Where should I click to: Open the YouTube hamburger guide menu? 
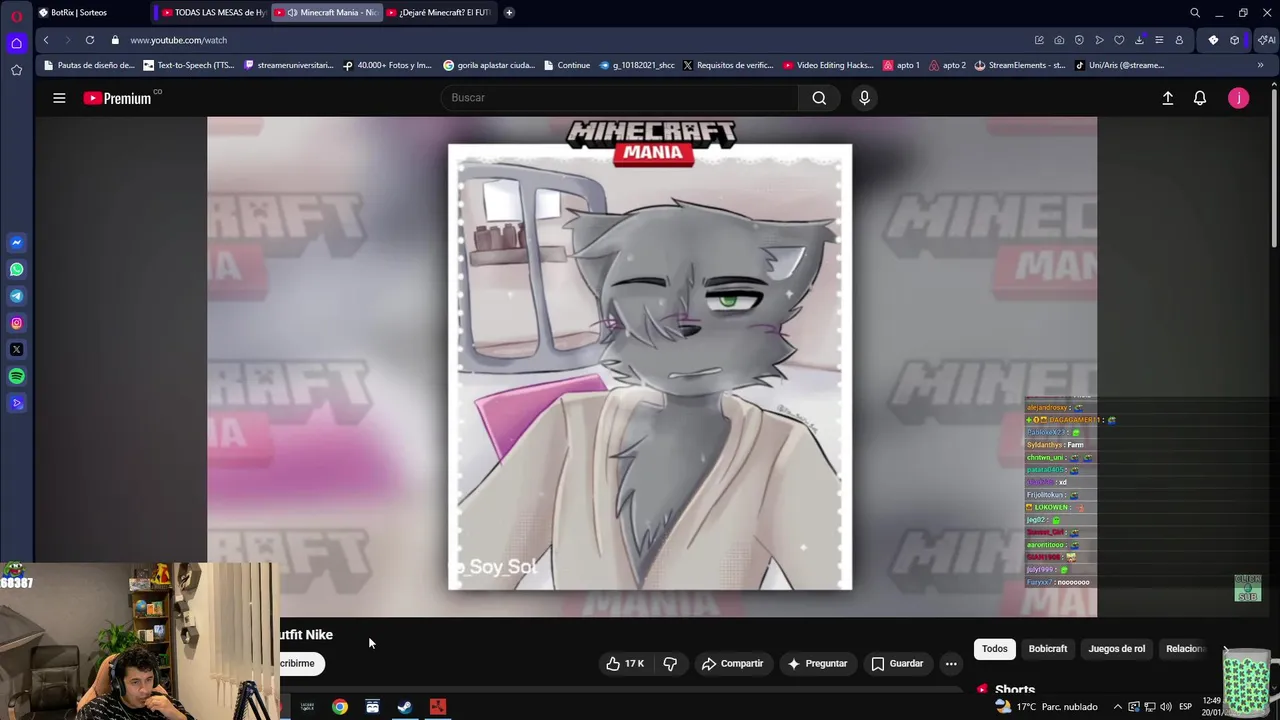59,98
